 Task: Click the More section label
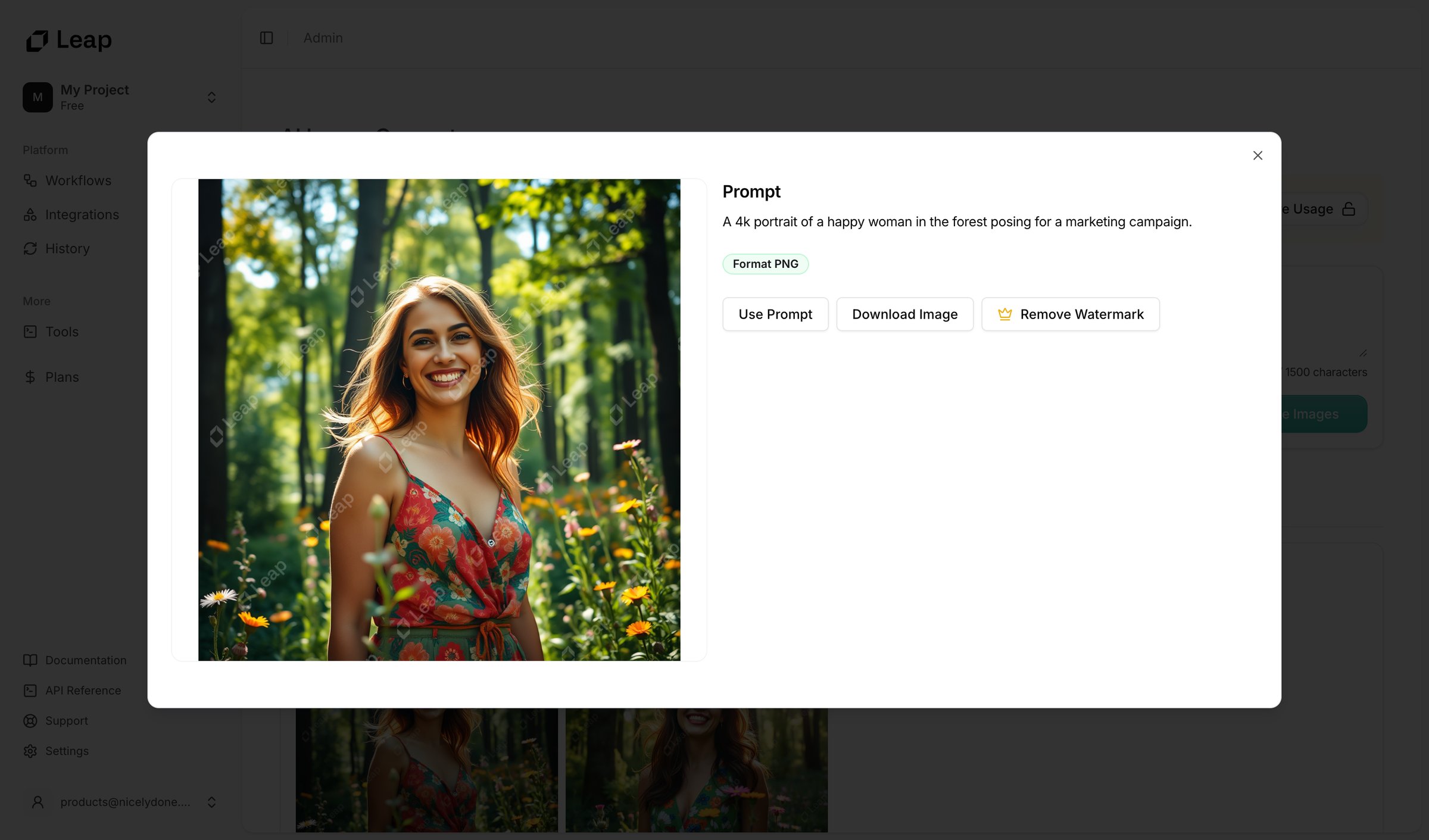coord(36,301)
